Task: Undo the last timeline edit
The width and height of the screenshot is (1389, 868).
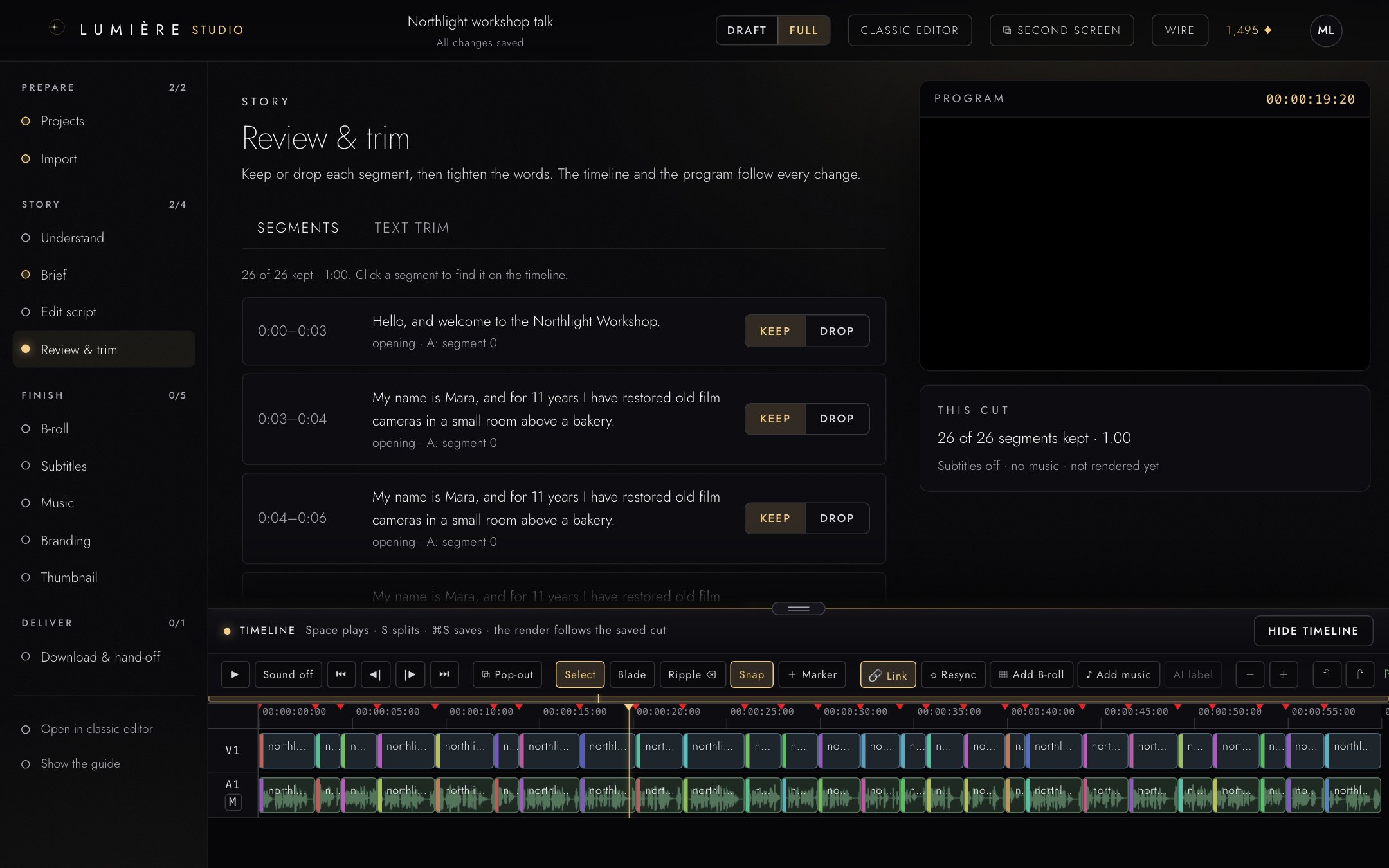Action: [1327, 674]
